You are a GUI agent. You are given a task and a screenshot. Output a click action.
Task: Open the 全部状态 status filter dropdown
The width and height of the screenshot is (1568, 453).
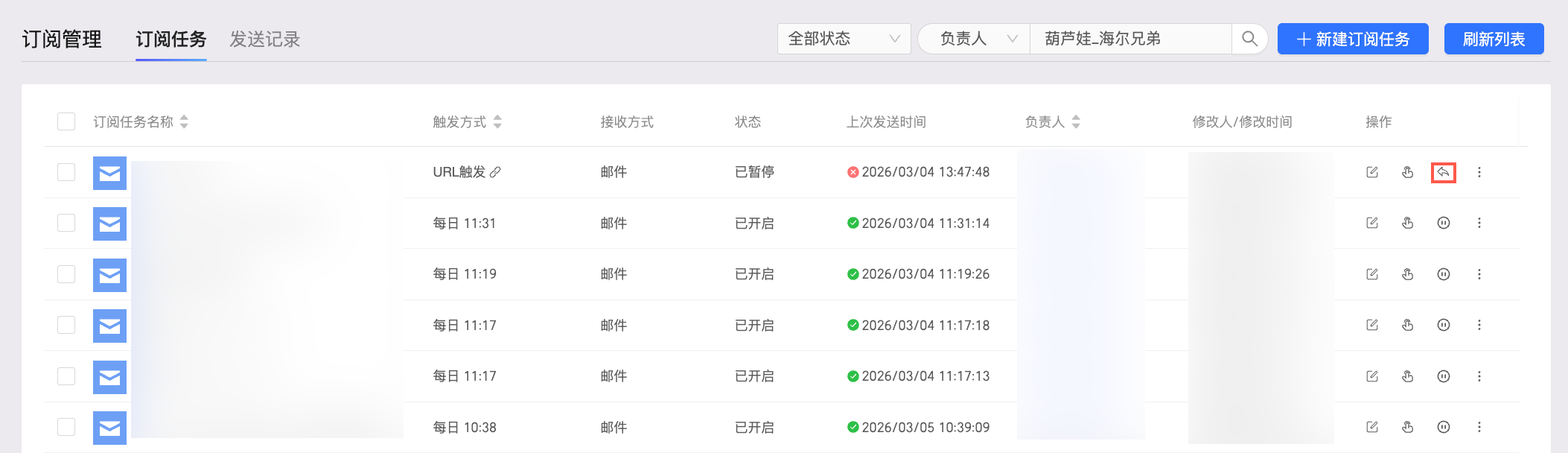[844, 39]
